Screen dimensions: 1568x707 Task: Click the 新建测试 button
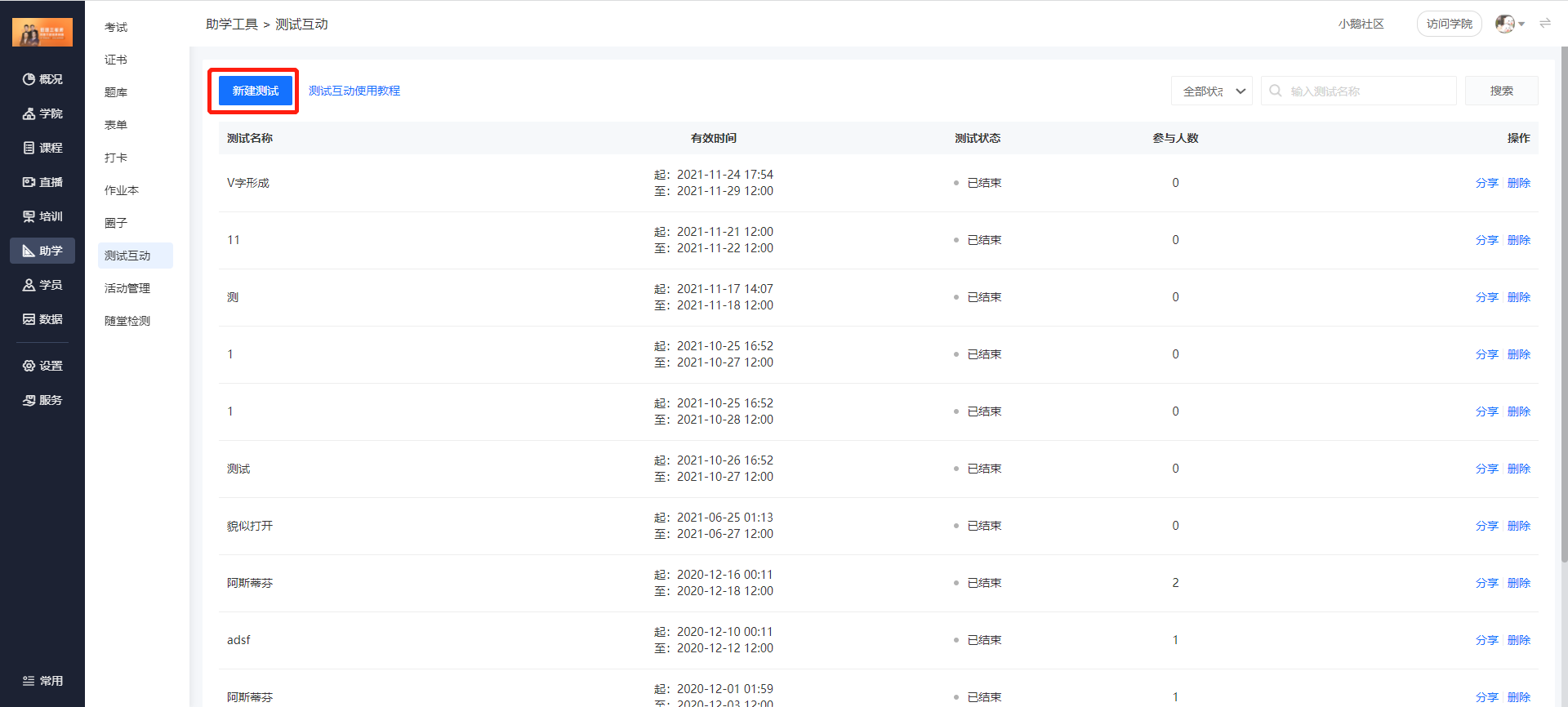click(256, 91)
